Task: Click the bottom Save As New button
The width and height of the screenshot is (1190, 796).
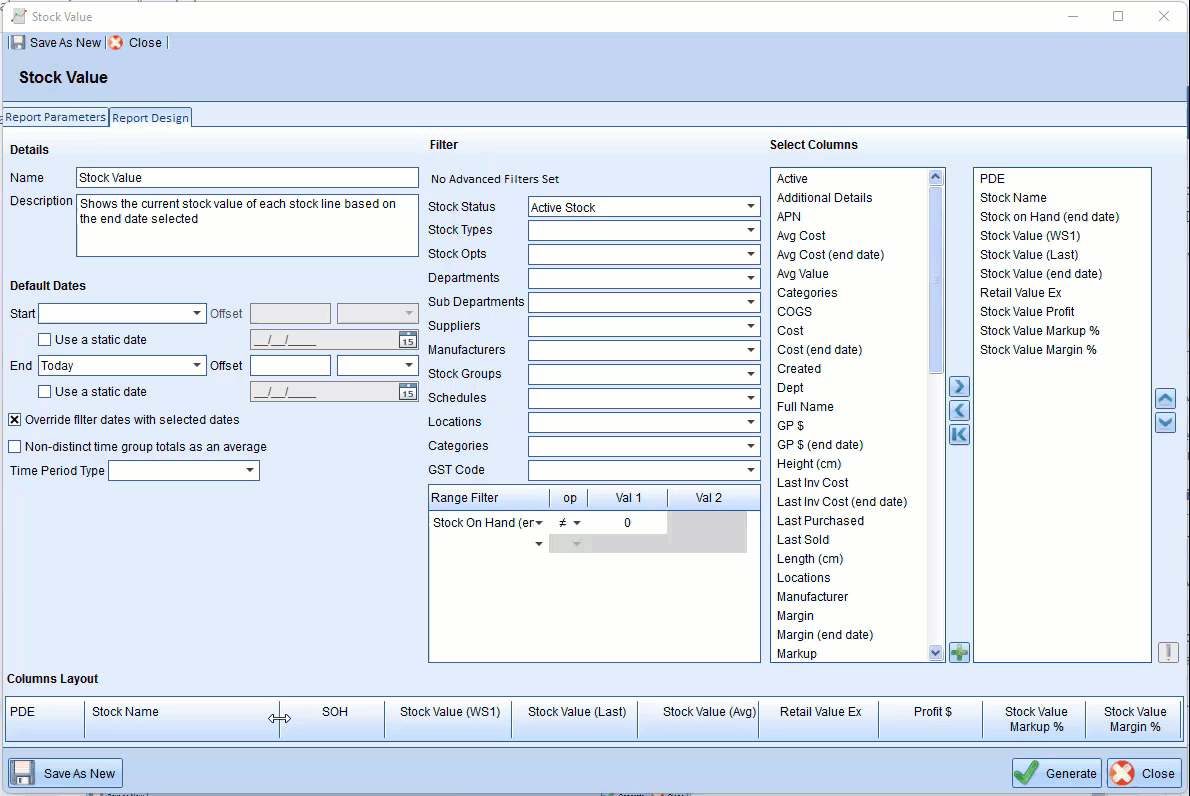Action: (x=66, y=773)
